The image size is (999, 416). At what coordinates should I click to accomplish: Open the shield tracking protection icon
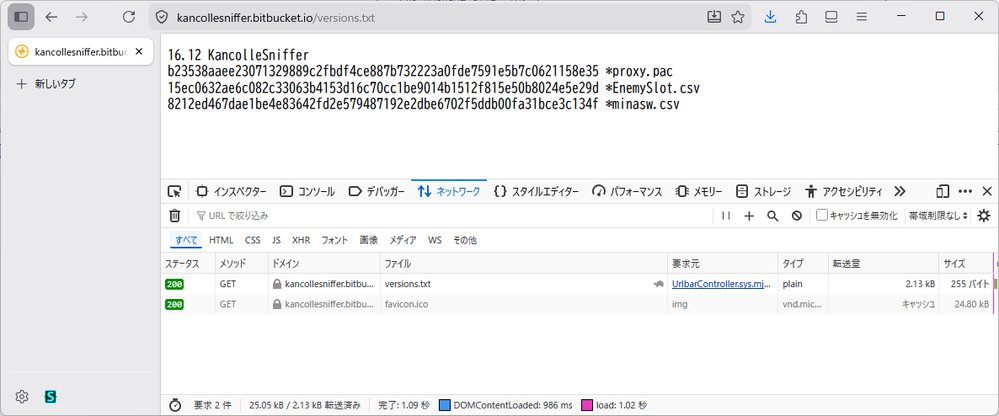point(162,18)
